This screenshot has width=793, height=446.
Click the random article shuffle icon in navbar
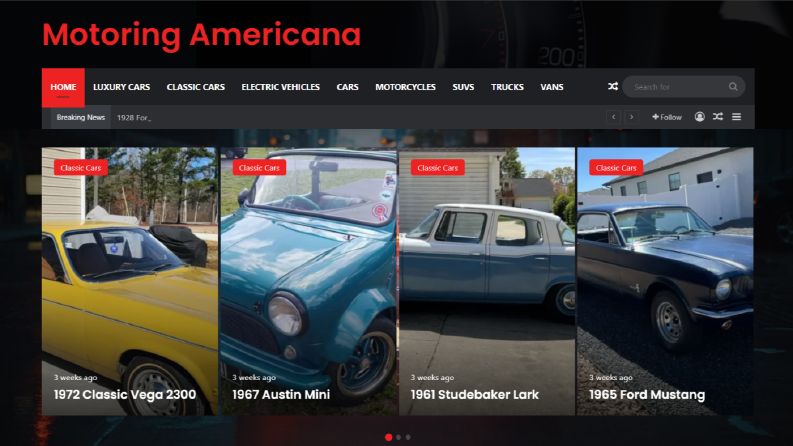[x=612, y=86]
